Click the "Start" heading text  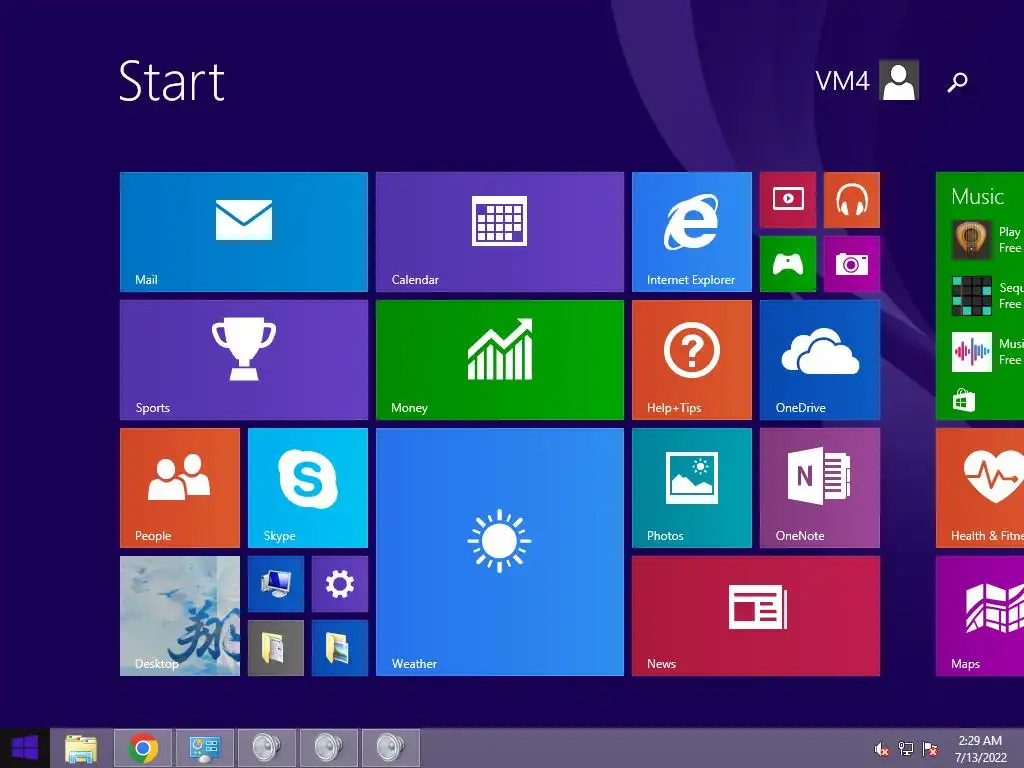point(172,81)
